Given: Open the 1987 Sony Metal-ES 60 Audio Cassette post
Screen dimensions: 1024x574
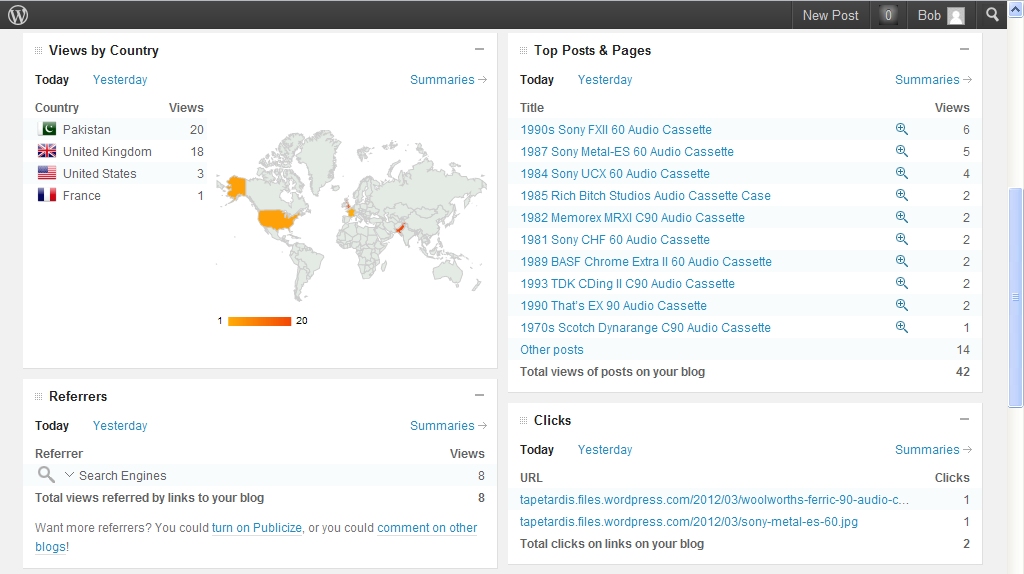Looking at the screenshot, I should tap(627, 151).
